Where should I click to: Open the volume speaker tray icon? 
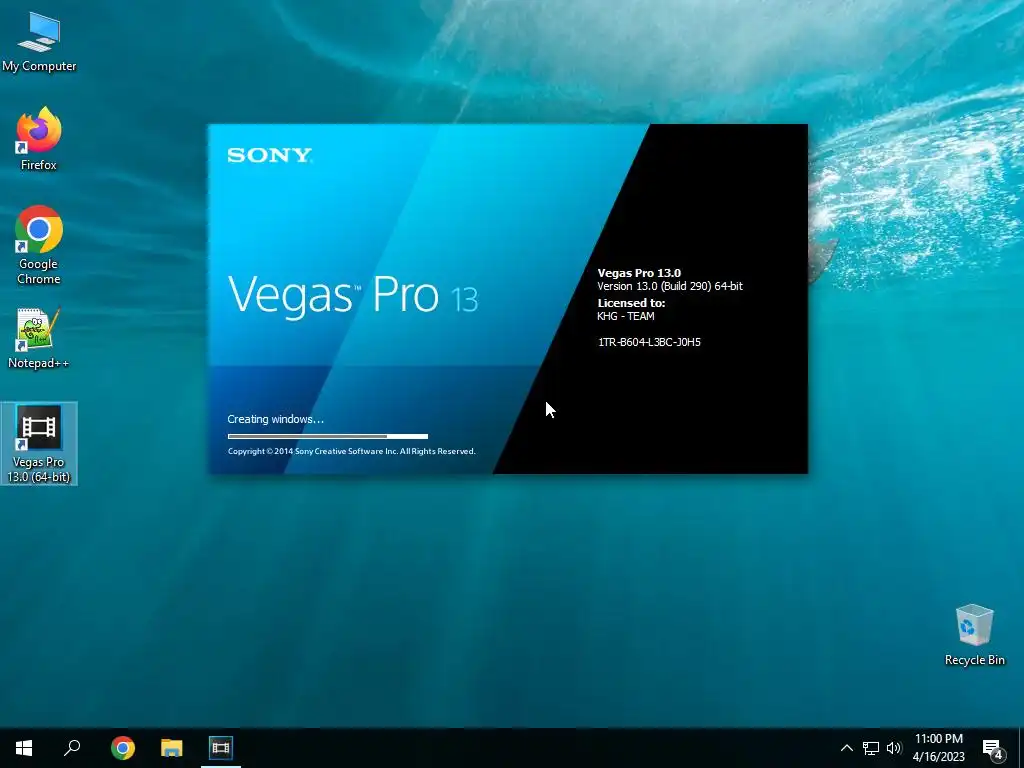tap(894, 748)
